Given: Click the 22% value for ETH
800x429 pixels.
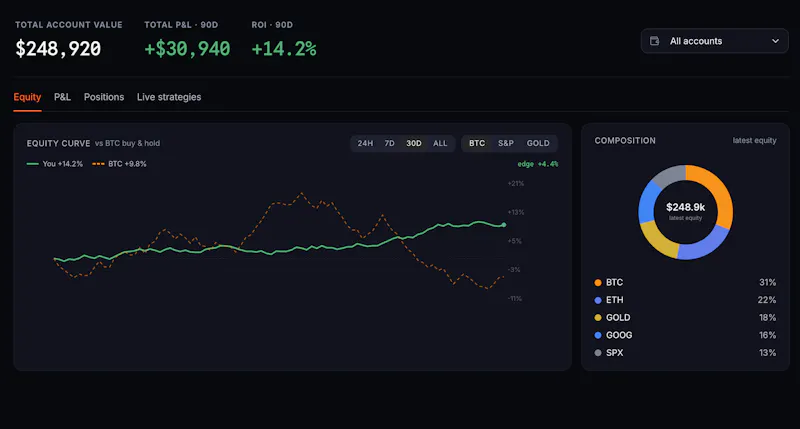Looking at the screenshot, I should pos(767,300).
